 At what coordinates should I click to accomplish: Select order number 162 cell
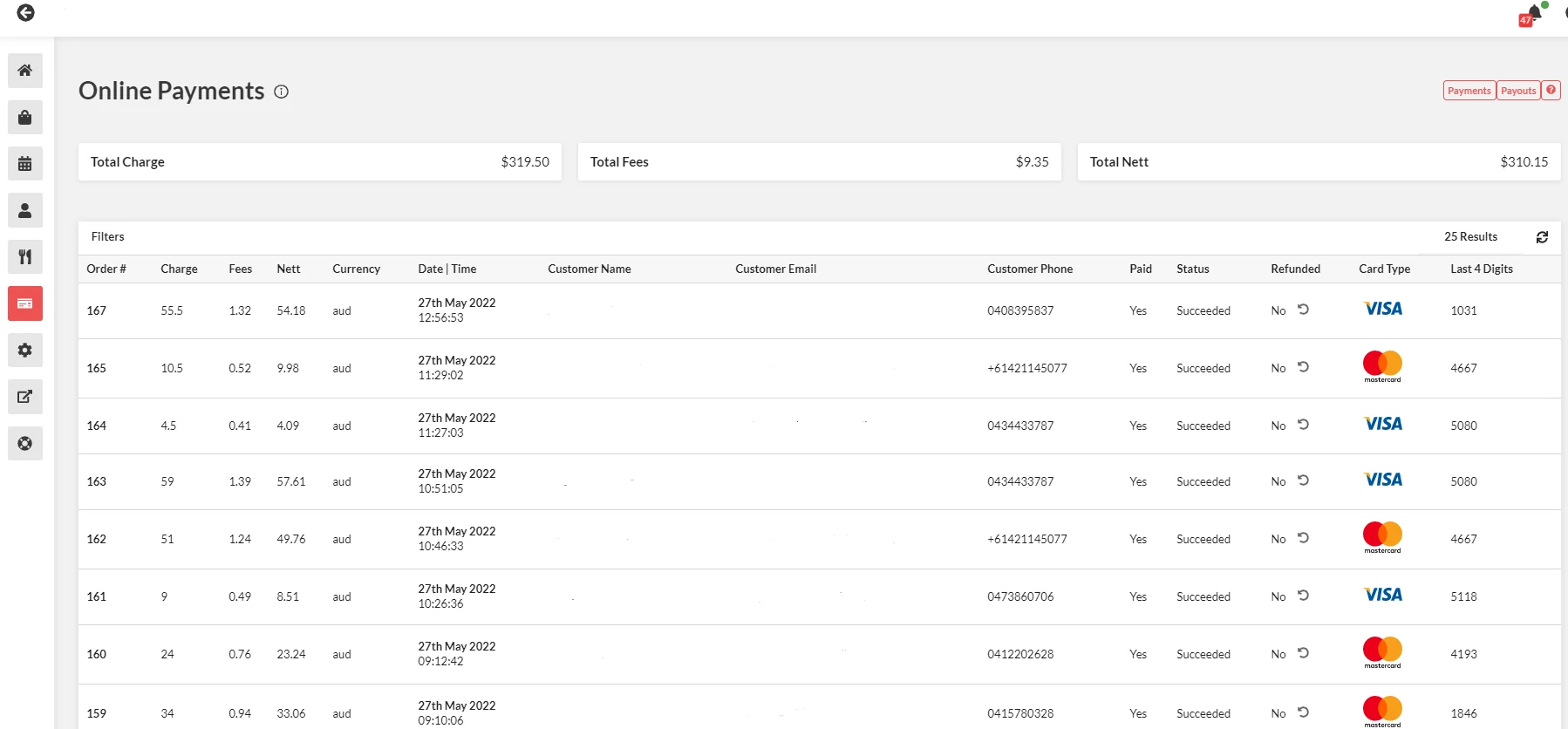(97, 539)
